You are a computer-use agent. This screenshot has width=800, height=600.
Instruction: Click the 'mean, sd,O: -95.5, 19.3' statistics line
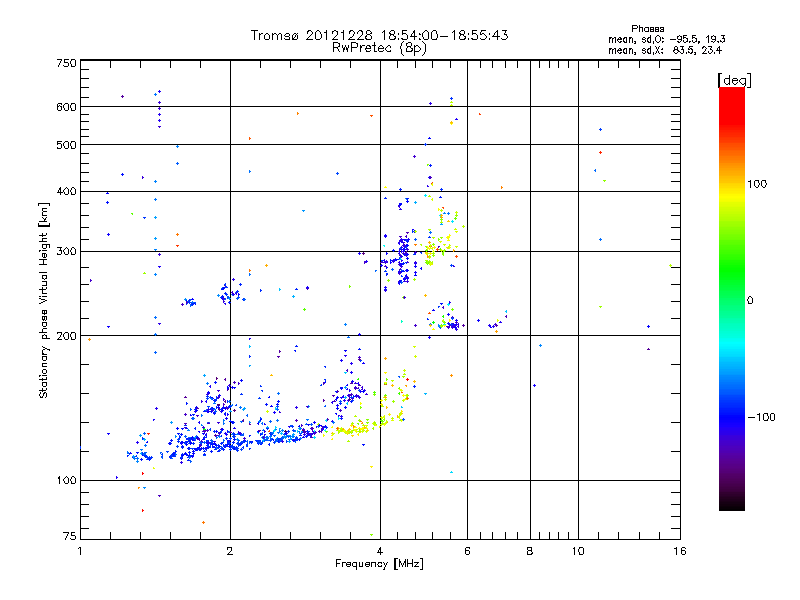pos(666,39)
